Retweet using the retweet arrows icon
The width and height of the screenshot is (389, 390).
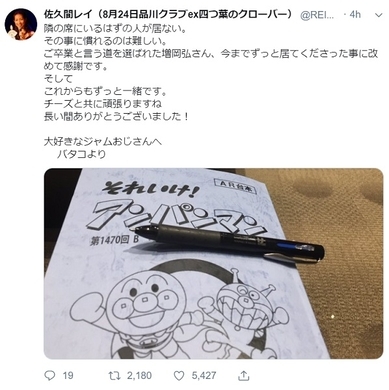pos(114,376)
